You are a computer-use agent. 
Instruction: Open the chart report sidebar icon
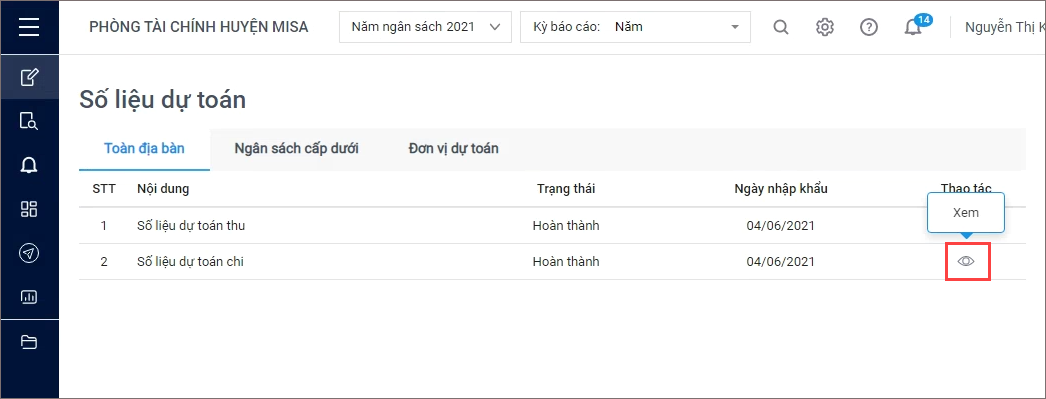click(x=29, y=298)
